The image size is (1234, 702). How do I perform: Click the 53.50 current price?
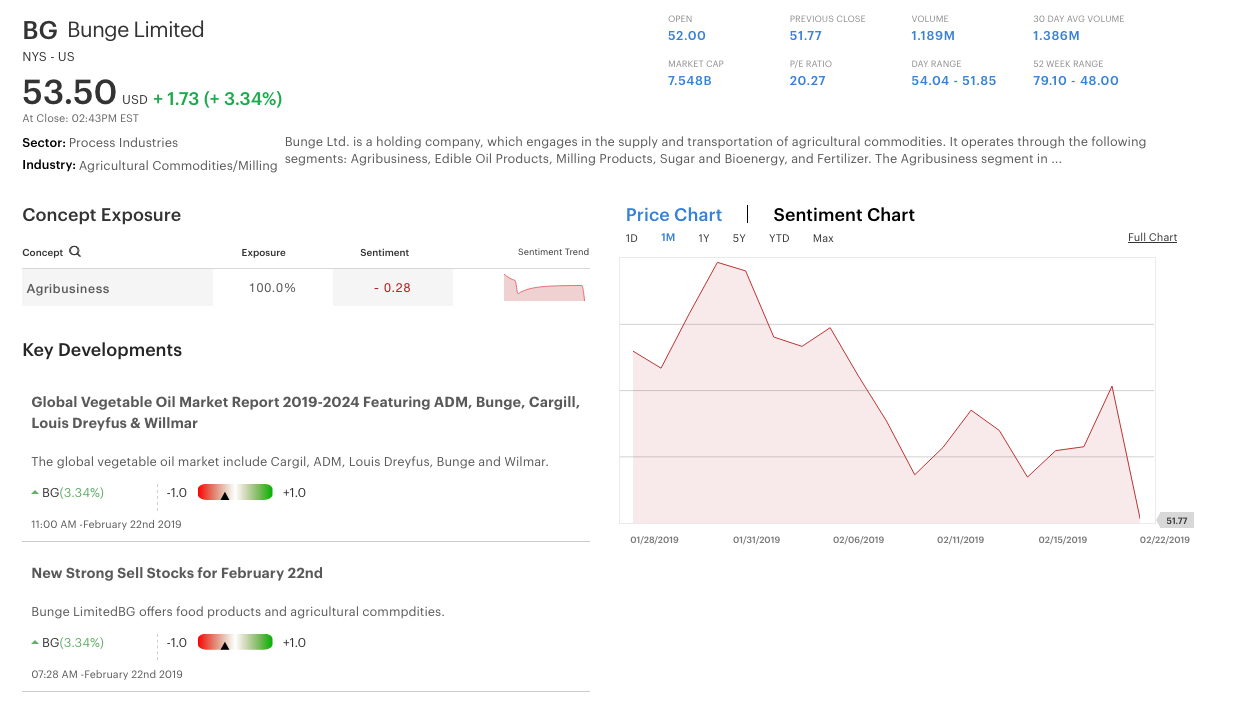[x=70, y=92]
